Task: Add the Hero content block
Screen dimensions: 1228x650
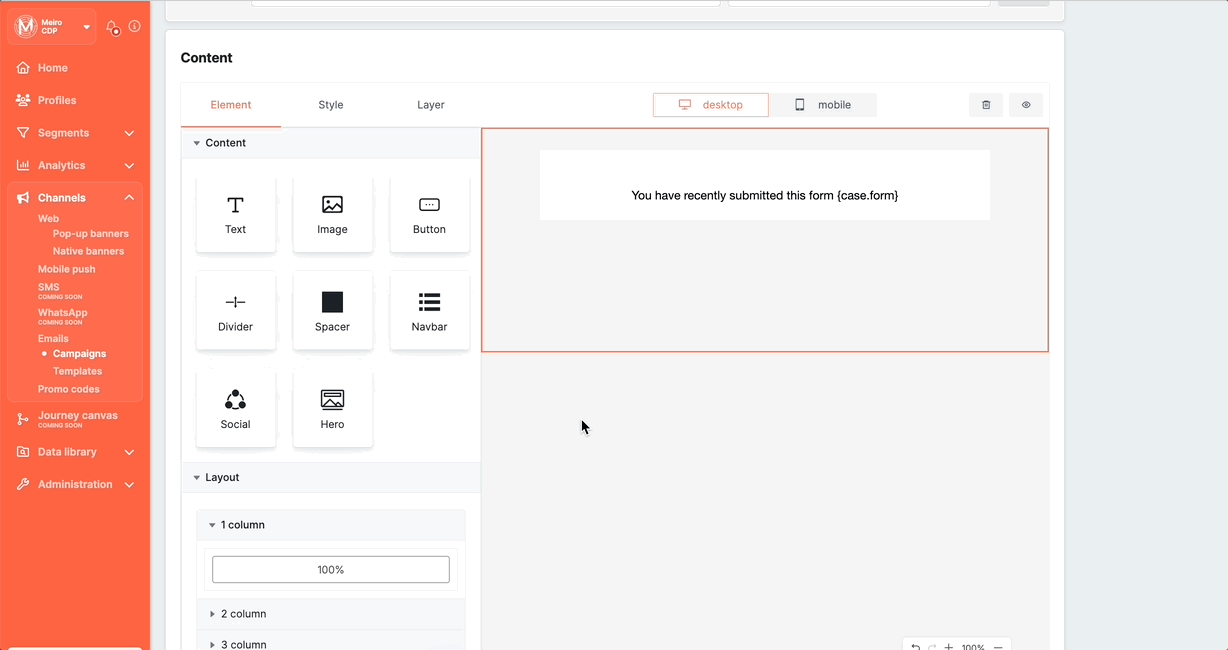Action: [x=332, y=409]
